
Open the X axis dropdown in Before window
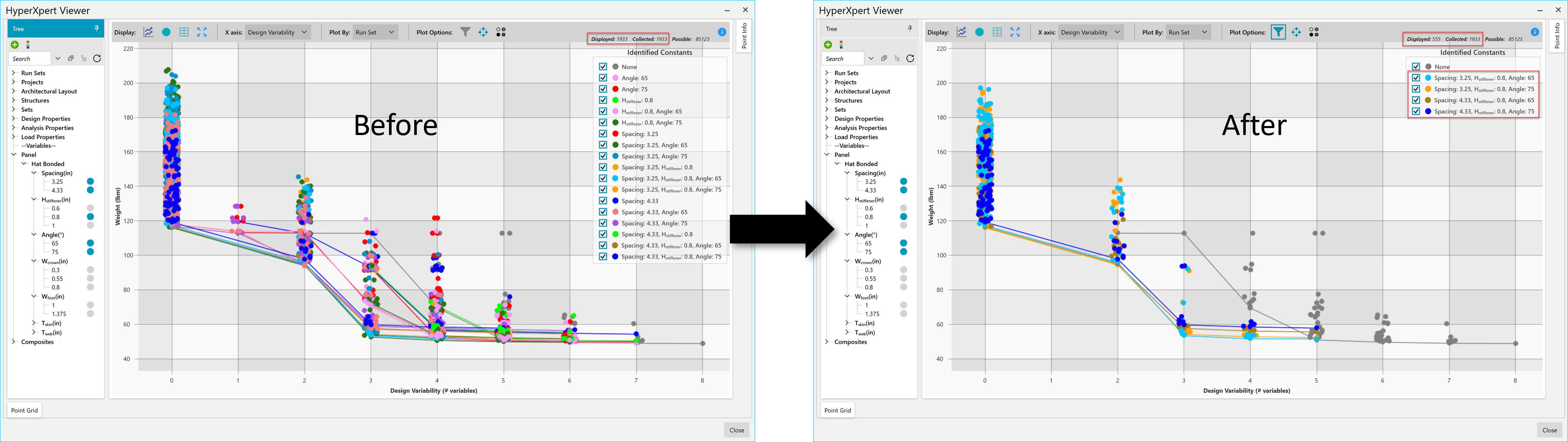279,32
